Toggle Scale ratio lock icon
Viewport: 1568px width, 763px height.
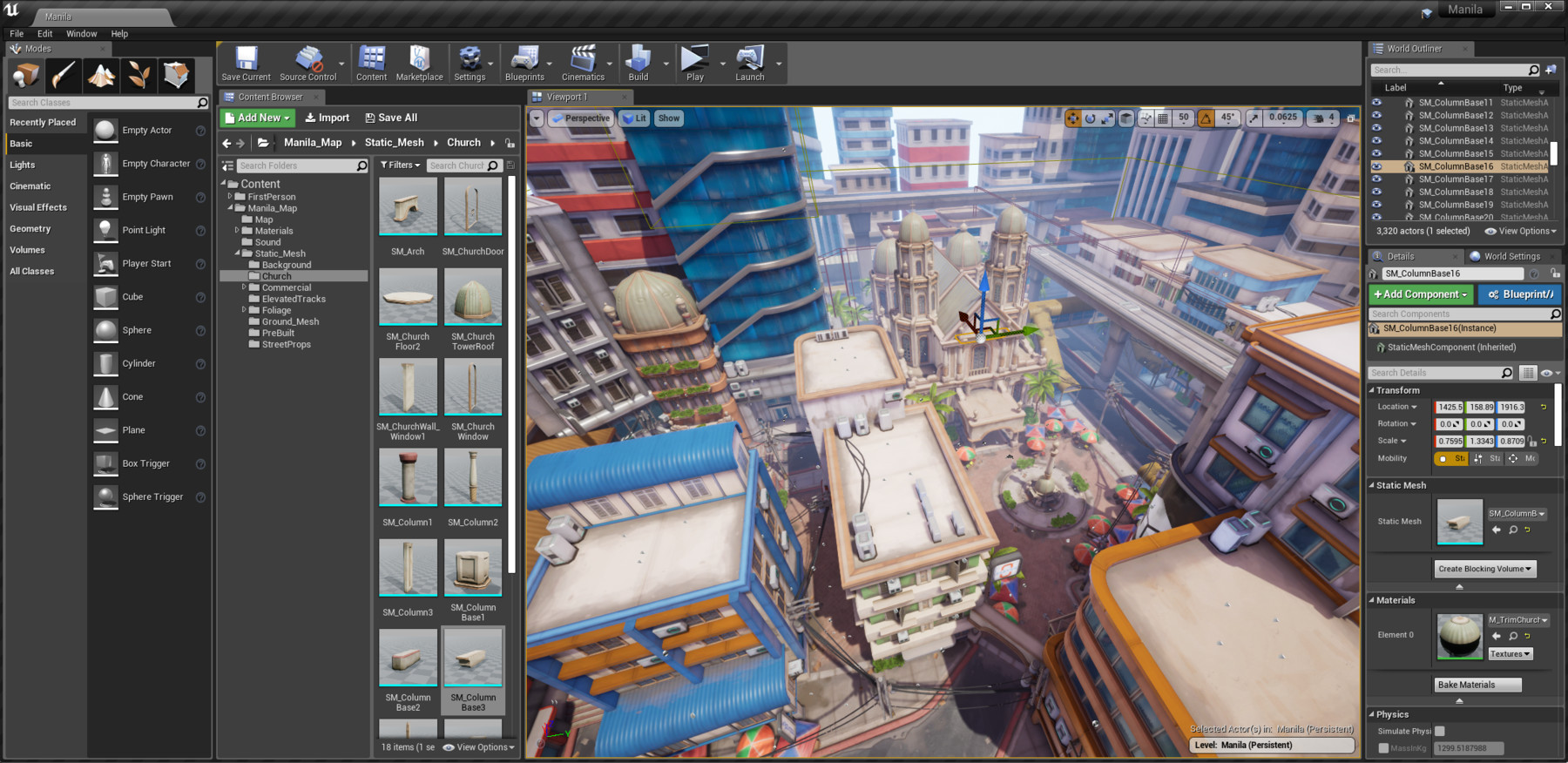click(x=1532, y=442)
